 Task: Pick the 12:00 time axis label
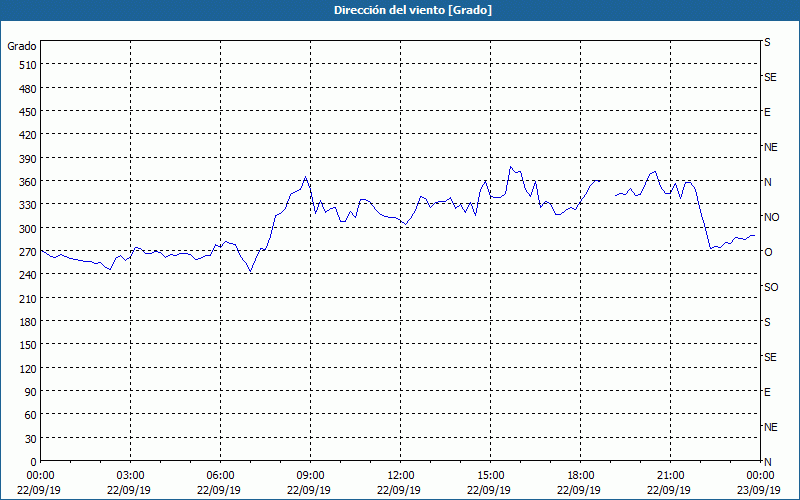401,476
